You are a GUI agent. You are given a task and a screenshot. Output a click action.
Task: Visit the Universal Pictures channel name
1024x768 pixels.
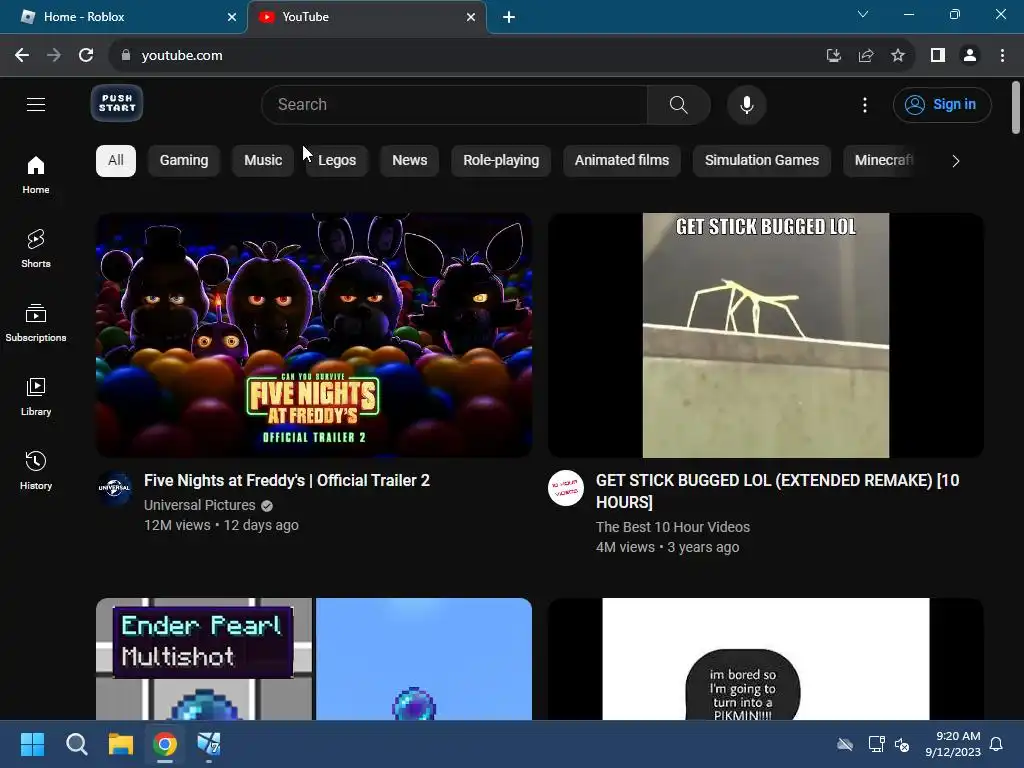click(x=199, y=505)
